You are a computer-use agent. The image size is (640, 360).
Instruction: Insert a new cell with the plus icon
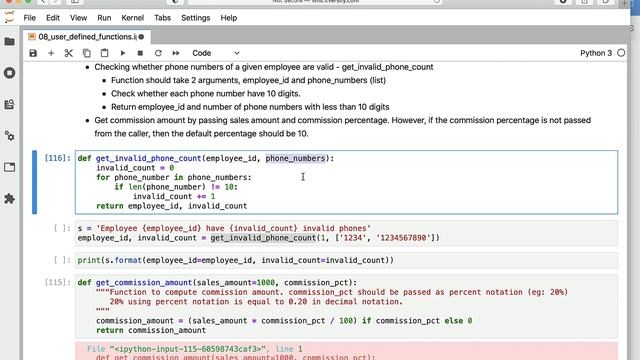(51, 53)
